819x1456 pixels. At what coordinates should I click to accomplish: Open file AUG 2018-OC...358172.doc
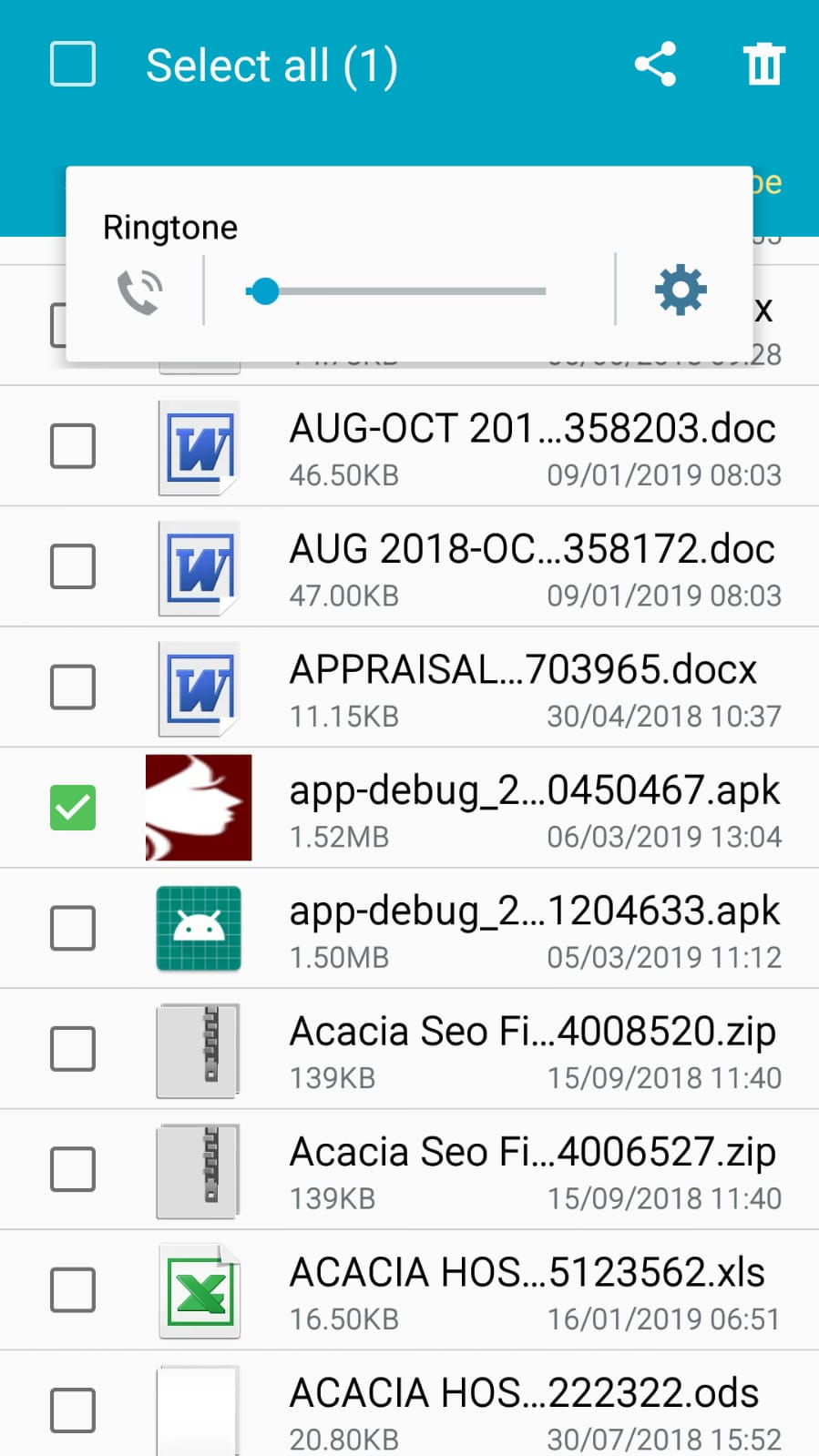(532, 550)
